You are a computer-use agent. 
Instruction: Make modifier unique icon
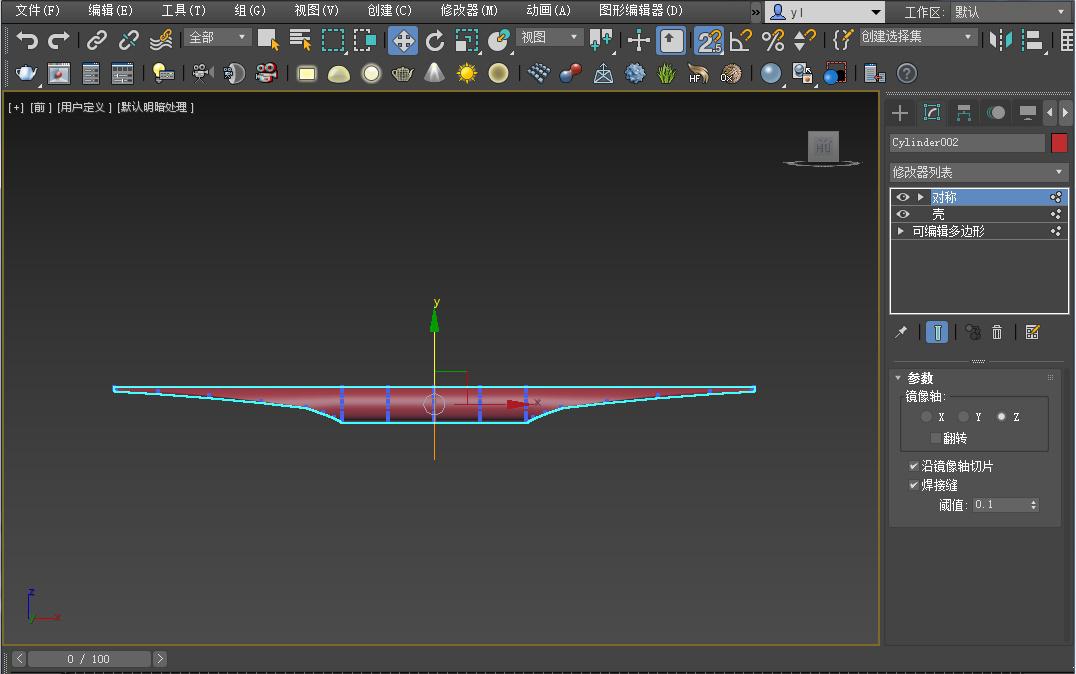pyautogui.click(x=972, y=332)
